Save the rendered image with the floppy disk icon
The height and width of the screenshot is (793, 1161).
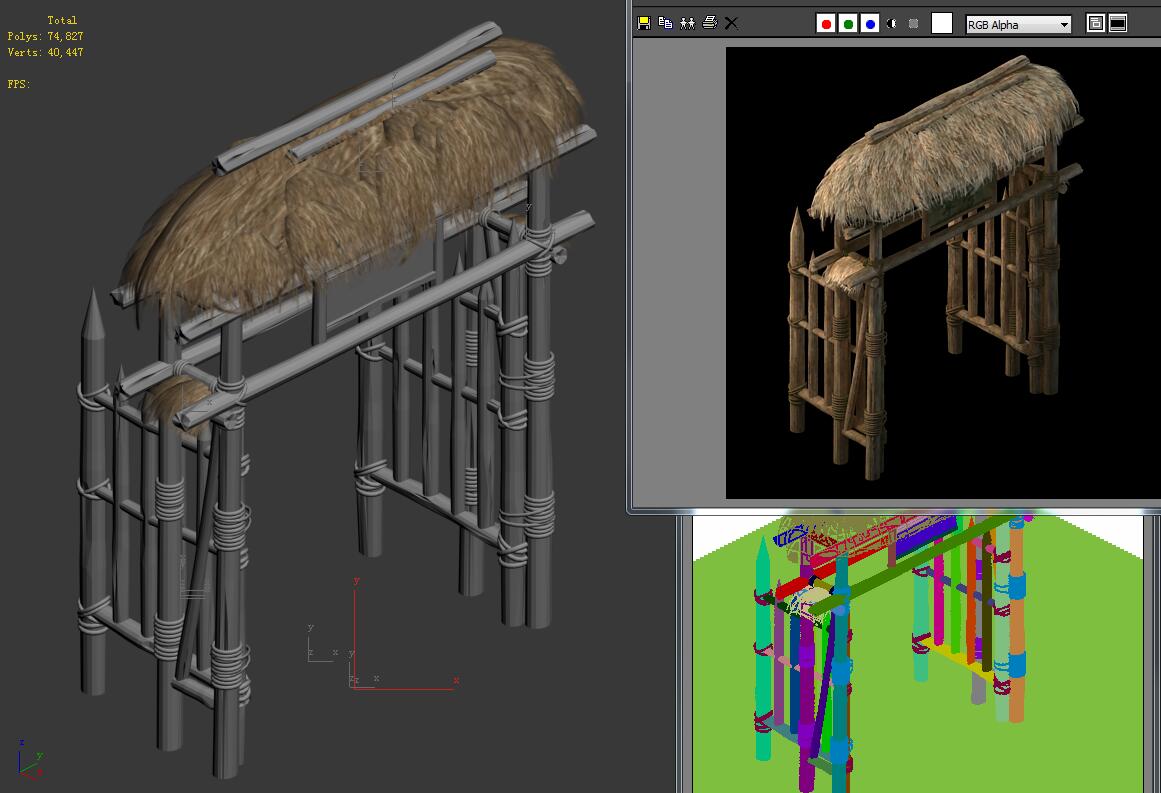click(644, 23)
